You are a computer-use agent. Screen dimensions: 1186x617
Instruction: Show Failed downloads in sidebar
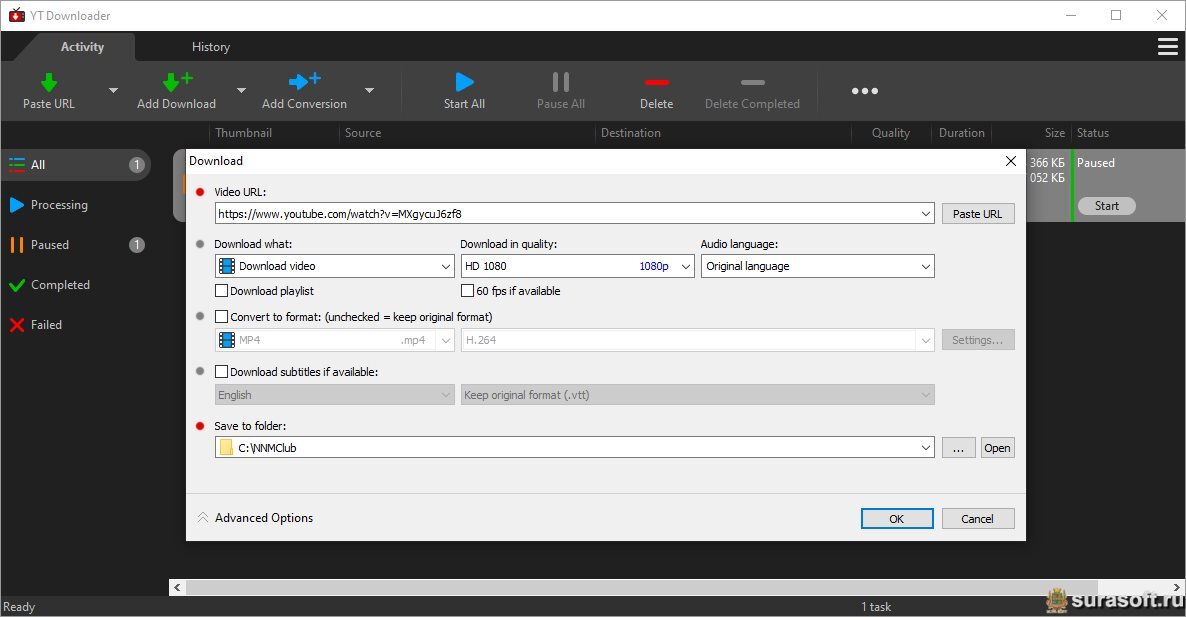[46, 325]
